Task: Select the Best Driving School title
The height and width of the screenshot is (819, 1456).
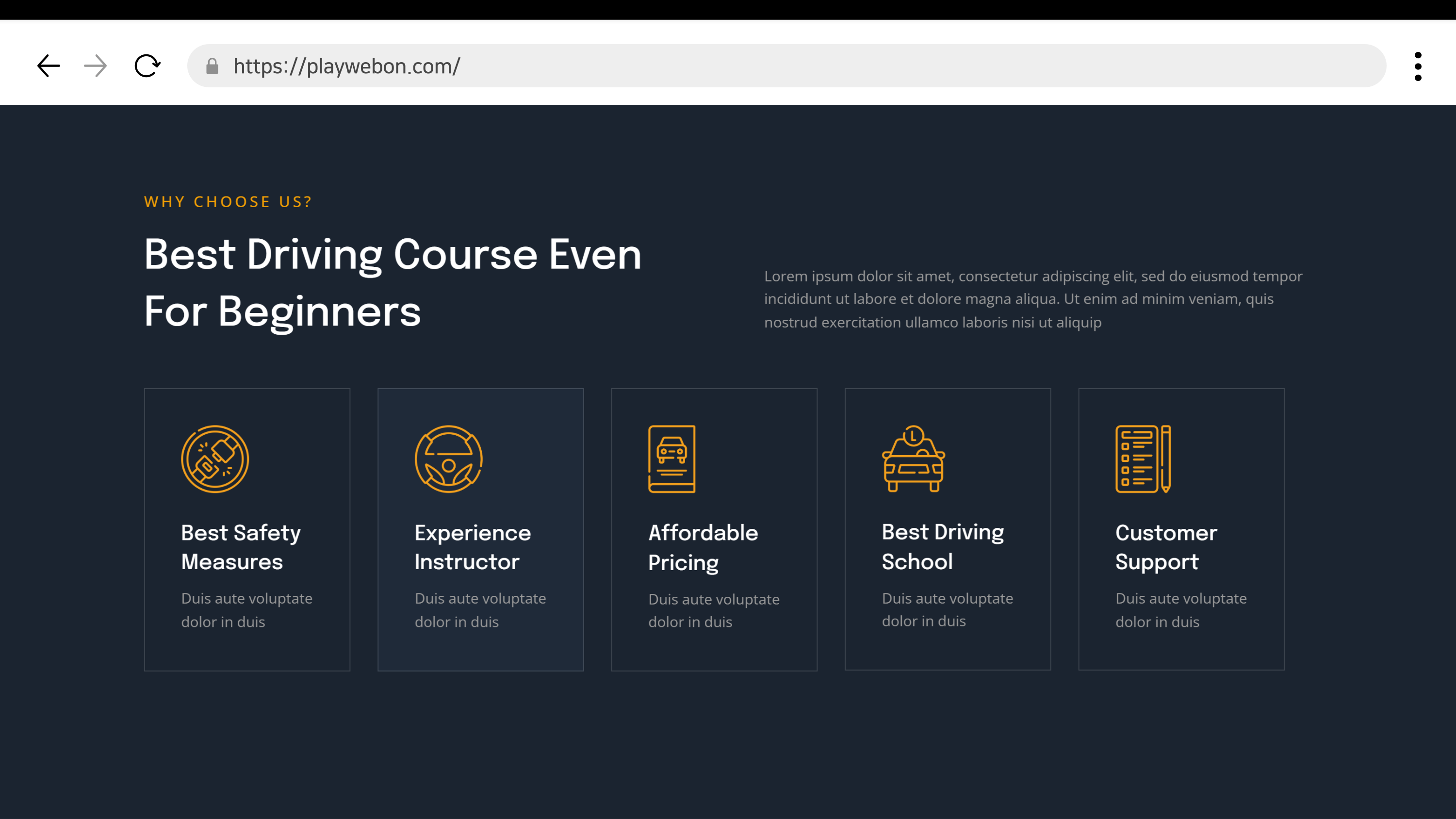Action: click(x=942, y=546)
